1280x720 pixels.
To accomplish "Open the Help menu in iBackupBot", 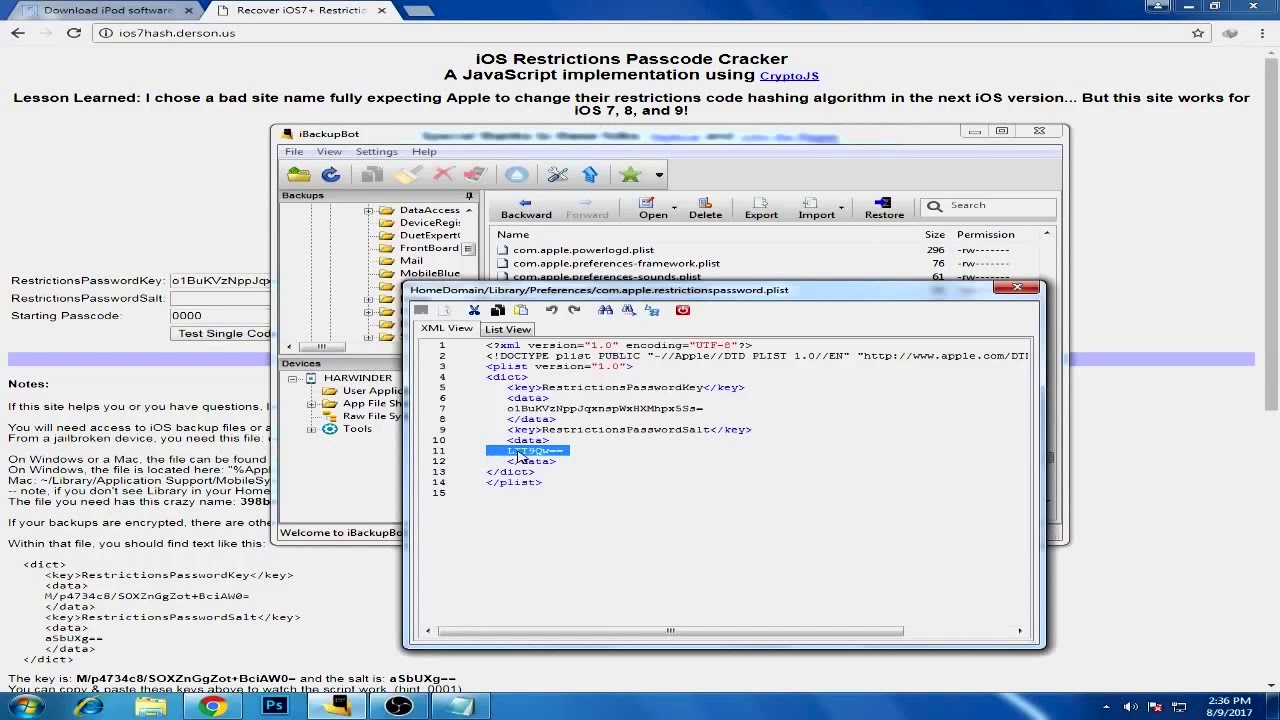I will pos(424,152).
